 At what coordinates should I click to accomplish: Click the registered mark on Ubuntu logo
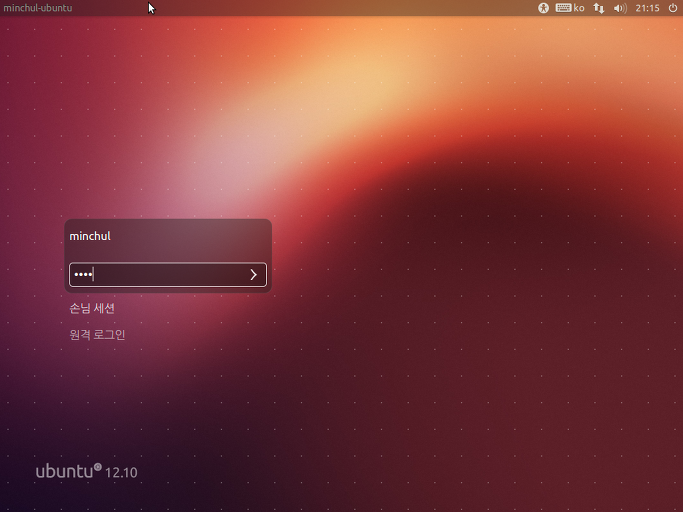pyautogui.click(x=98, y=466)
